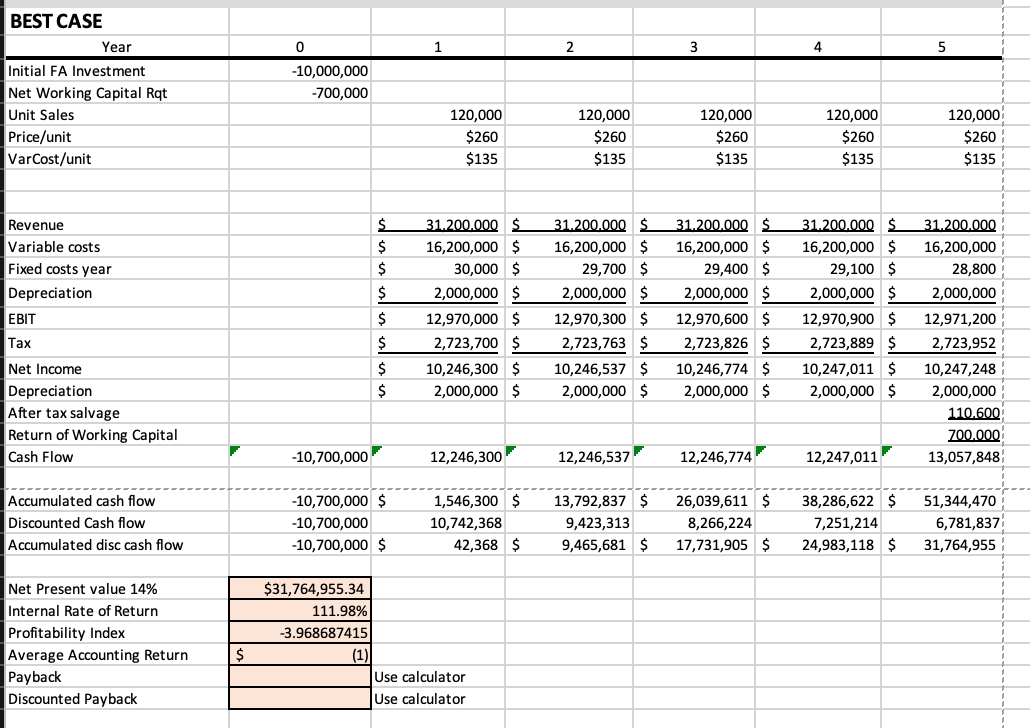Screen dimensions: 1030x728
Task: Select the Profitability Index value -3.968687415
Action: 300,633
